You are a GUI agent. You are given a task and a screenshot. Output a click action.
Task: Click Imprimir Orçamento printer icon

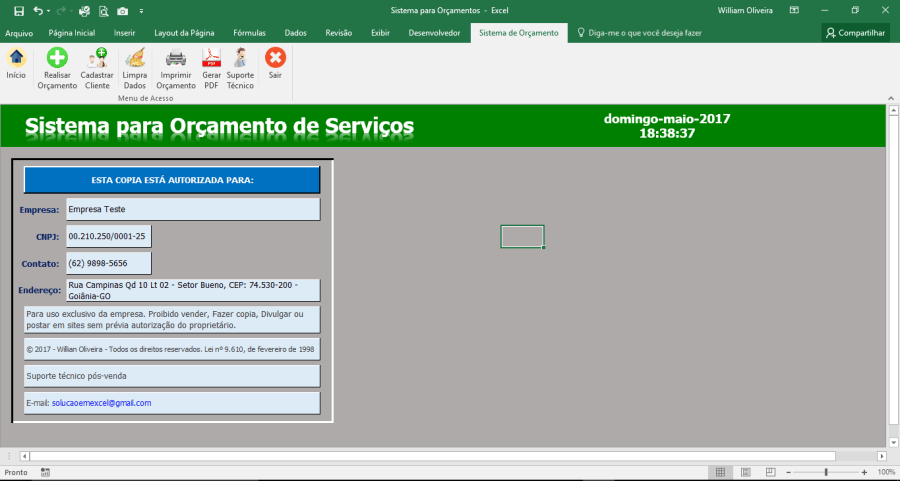(176, 57)
